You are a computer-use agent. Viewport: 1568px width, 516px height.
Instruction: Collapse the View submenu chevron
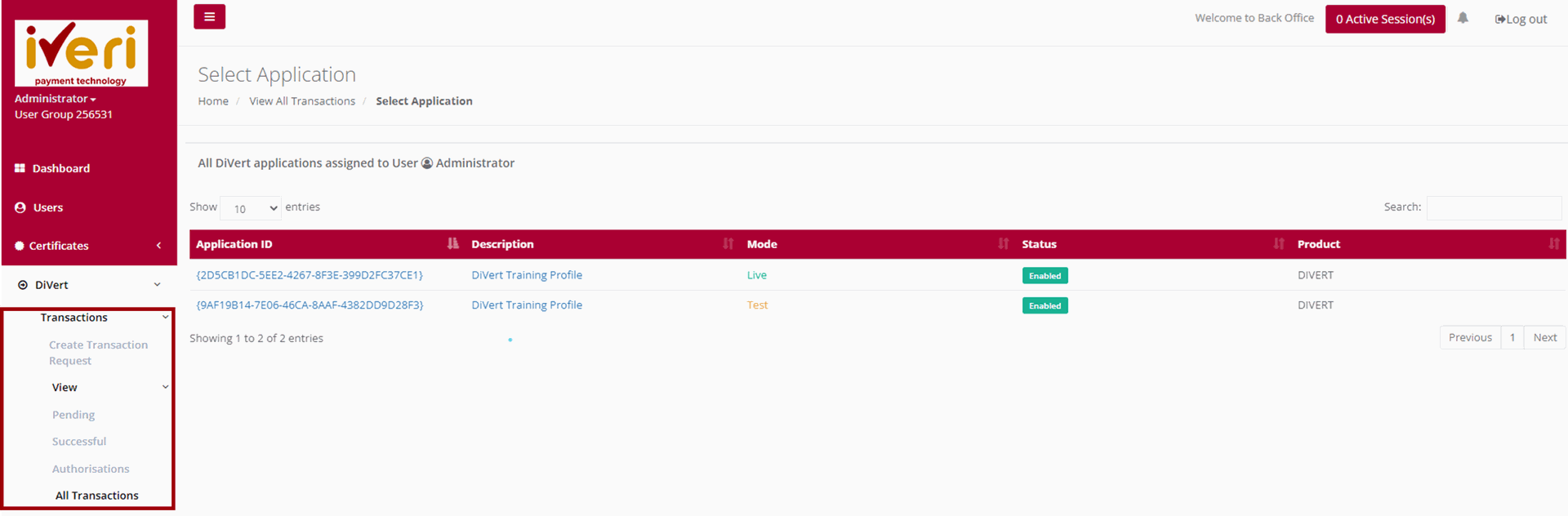165,387
